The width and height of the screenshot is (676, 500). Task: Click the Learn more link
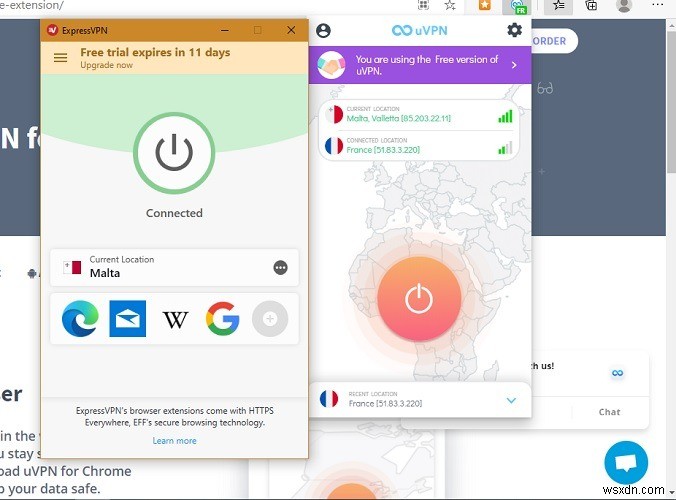click(x=175, y=441)
